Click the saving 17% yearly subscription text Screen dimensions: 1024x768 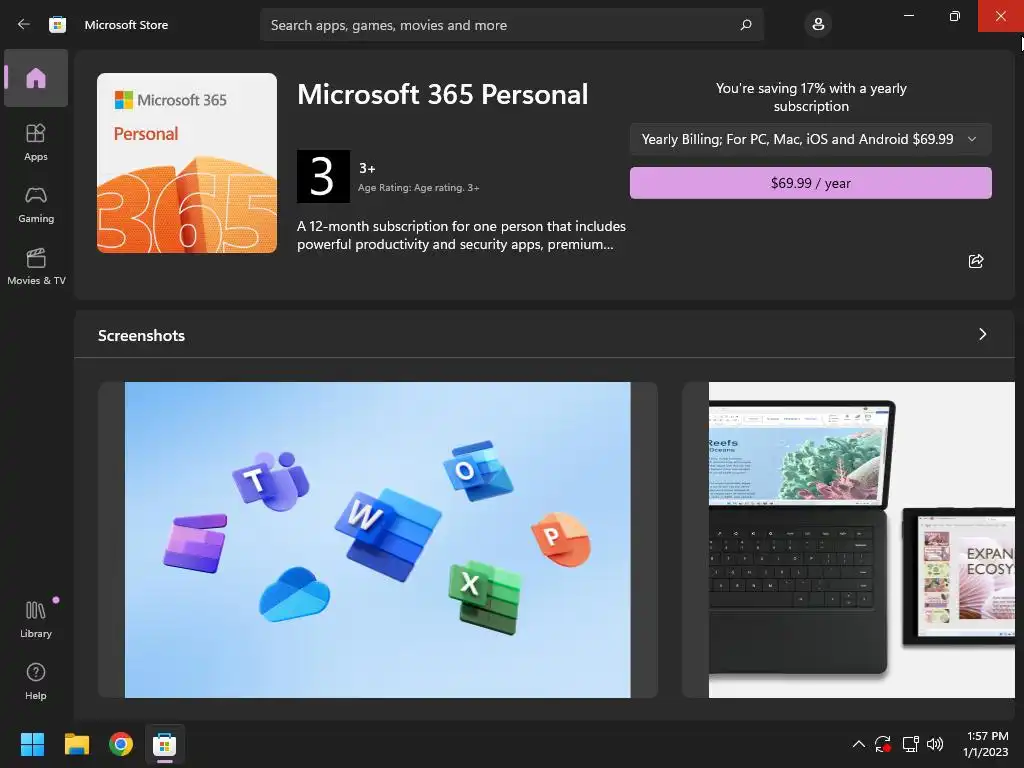[811, 97]
